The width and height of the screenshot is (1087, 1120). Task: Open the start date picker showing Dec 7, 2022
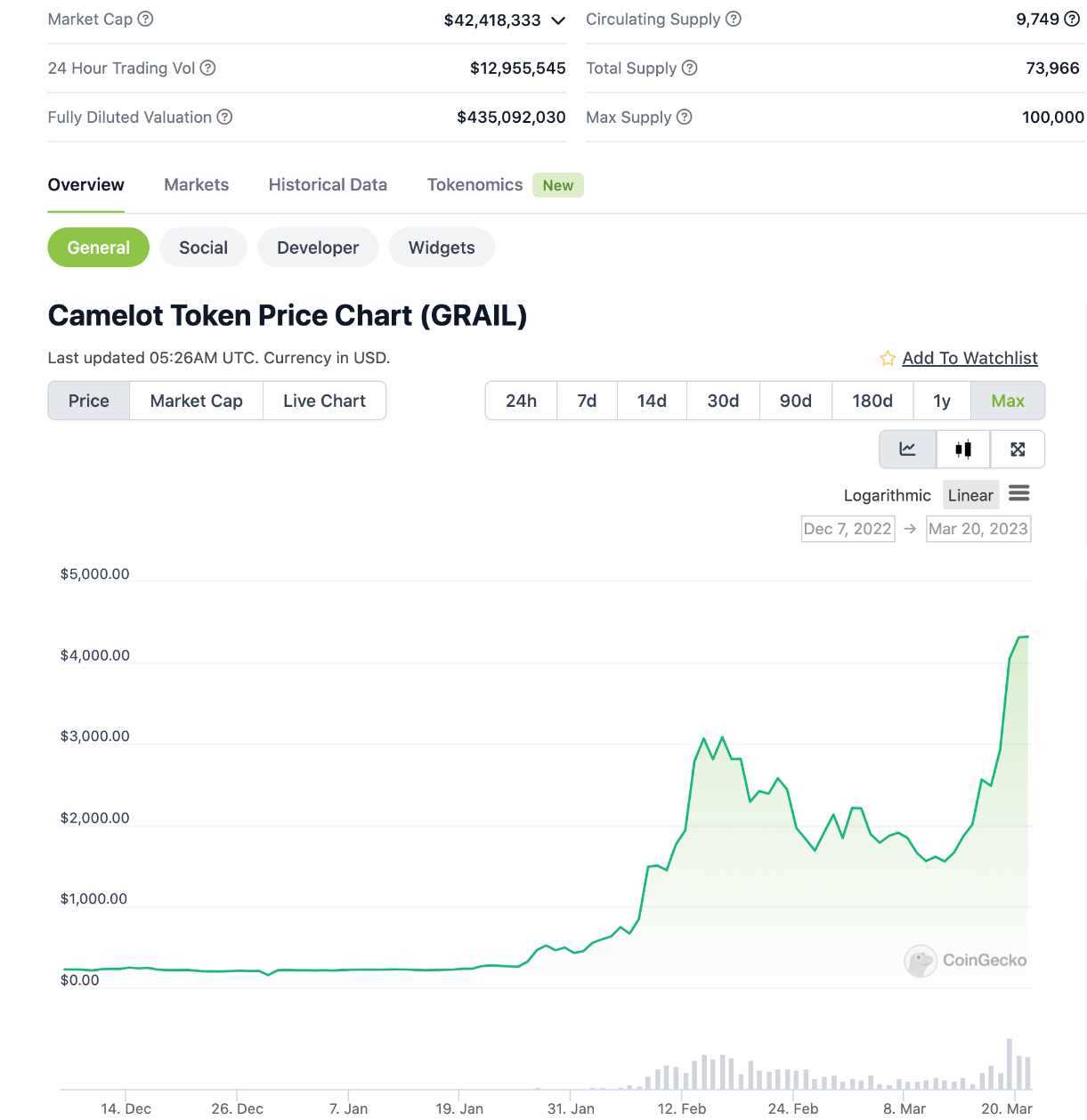847,528
